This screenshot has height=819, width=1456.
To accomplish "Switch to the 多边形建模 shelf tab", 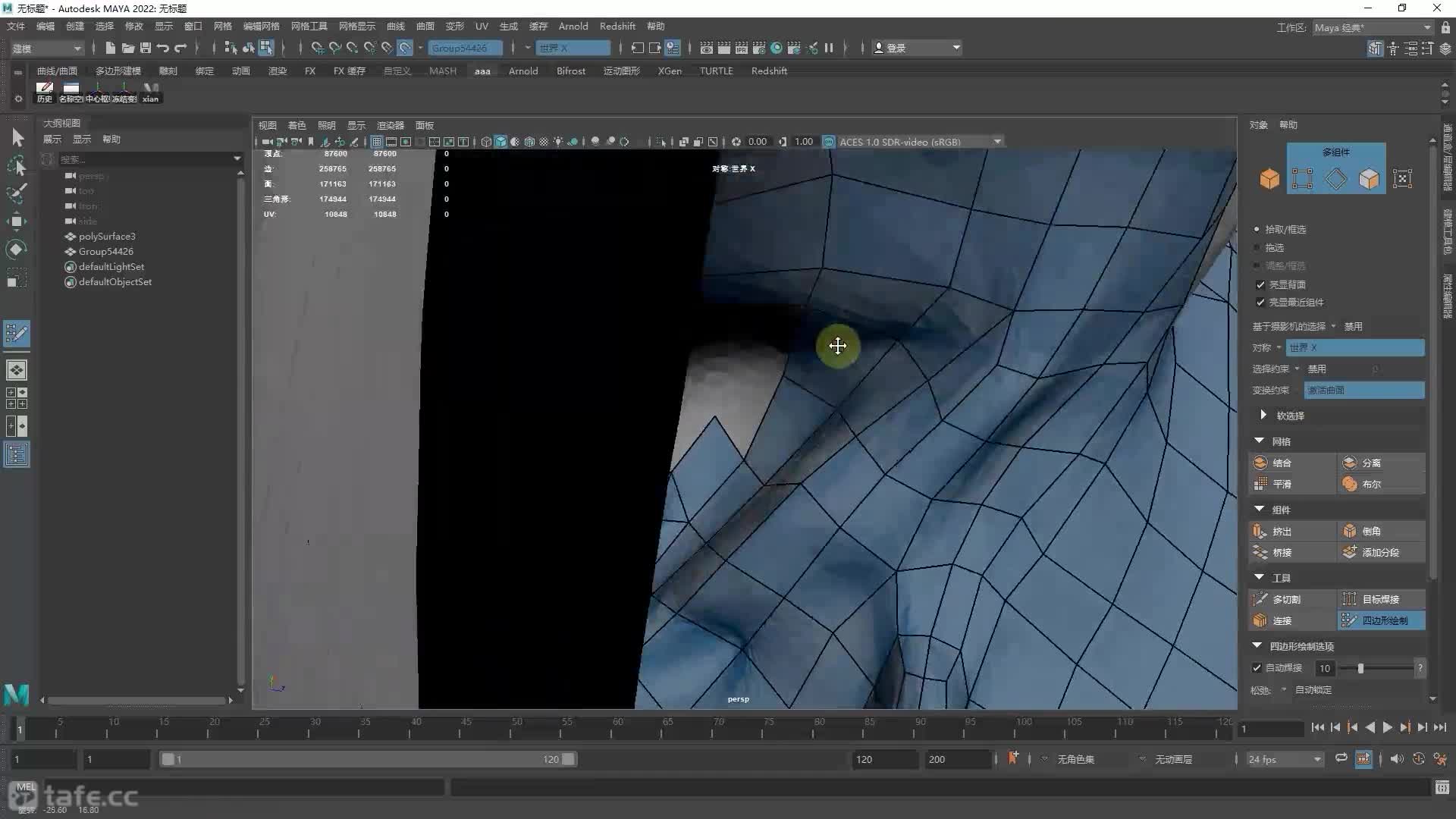I will (x=118, y=71).
